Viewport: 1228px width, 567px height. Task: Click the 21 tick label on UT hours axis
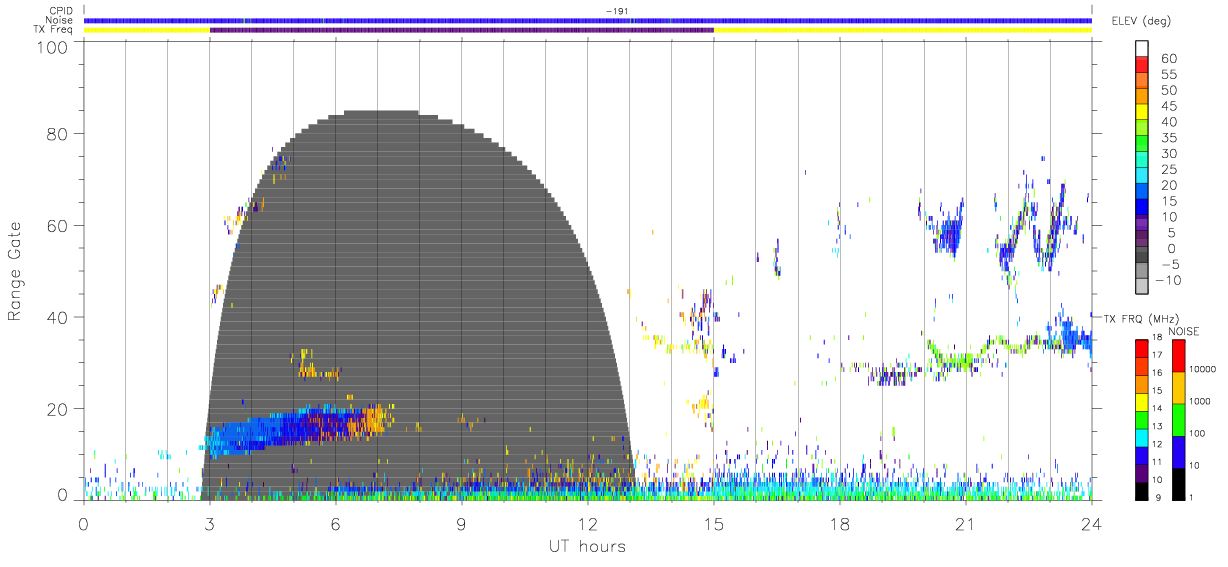966,525
